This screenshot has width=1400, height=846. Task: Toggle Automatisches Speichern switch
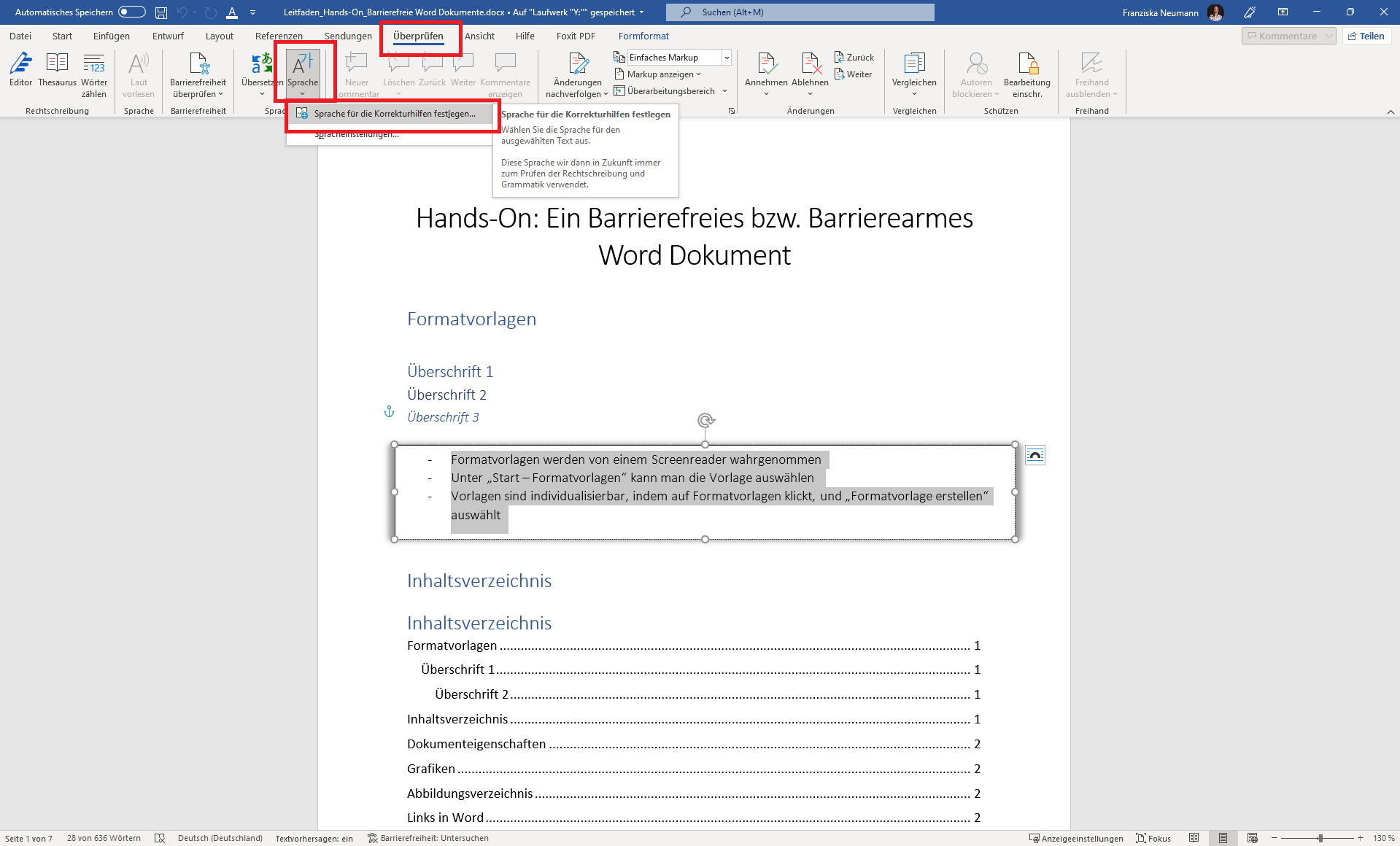pyautogui.click(x=132, y=12)
